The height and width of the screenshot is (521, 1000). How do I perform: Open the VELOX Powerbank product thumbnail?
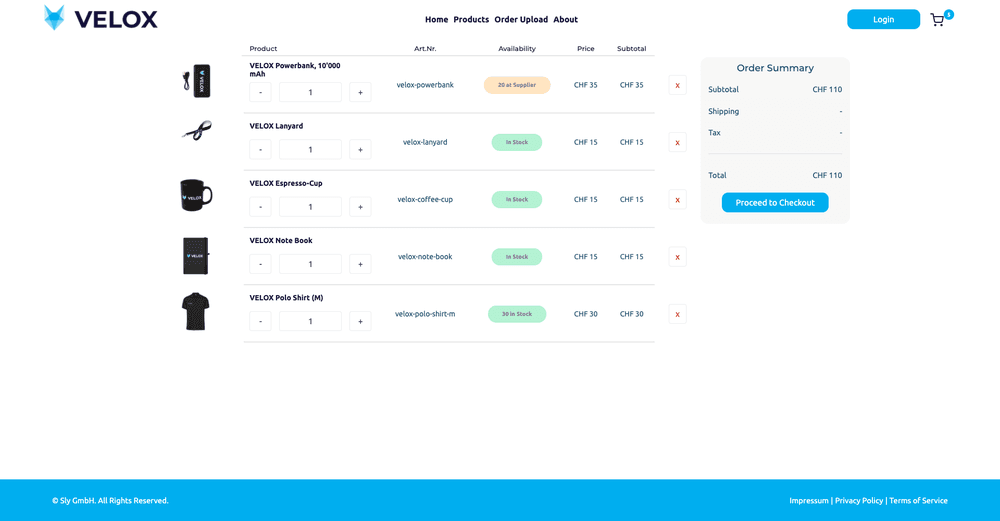coord(196,81)
